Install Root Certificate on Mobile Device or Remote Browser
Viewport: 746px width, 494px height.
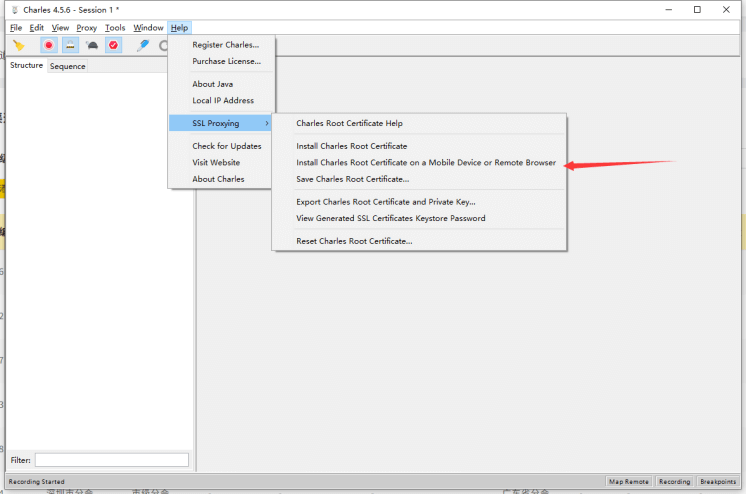point(426,162)
